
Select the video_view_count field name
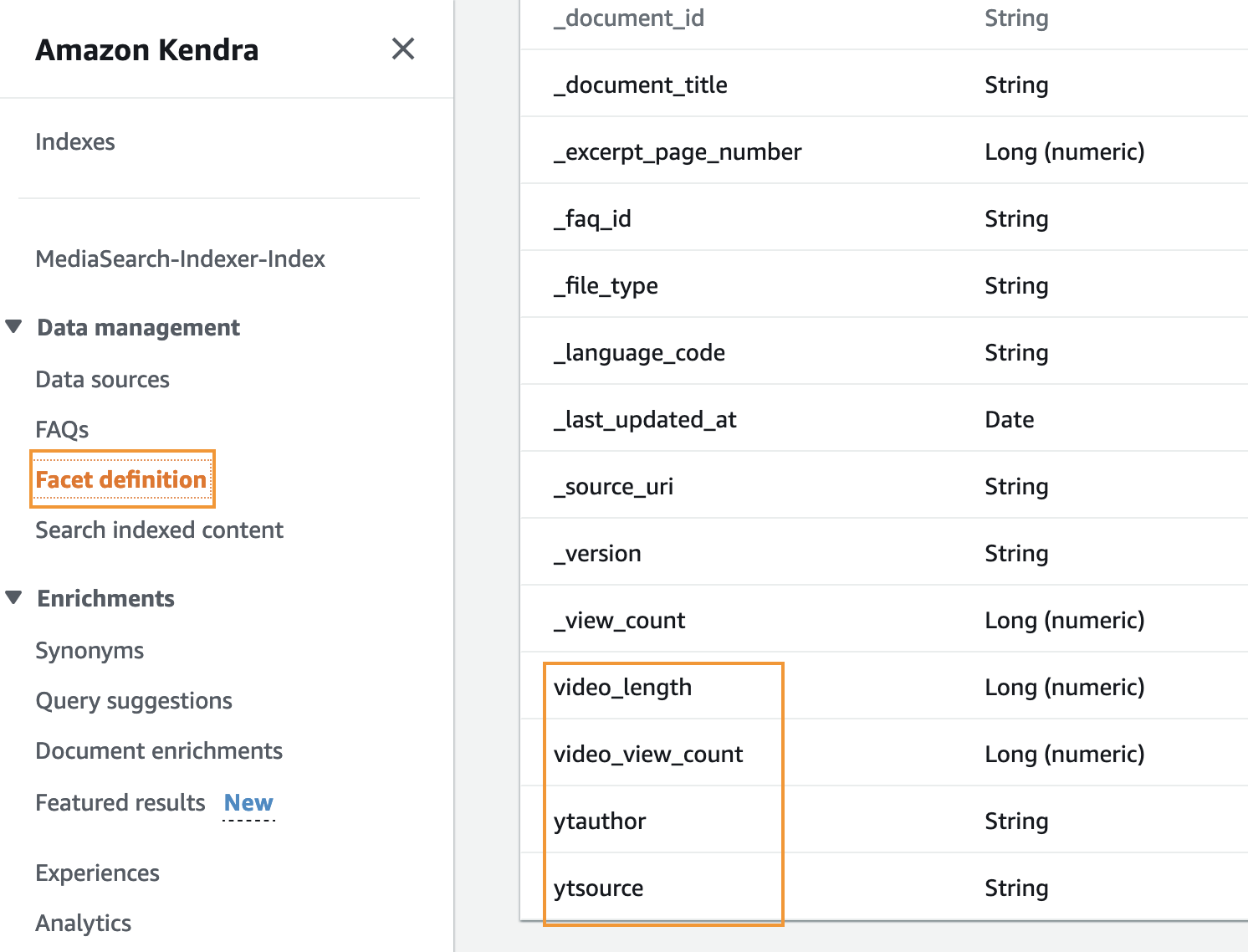click(648, 755)
